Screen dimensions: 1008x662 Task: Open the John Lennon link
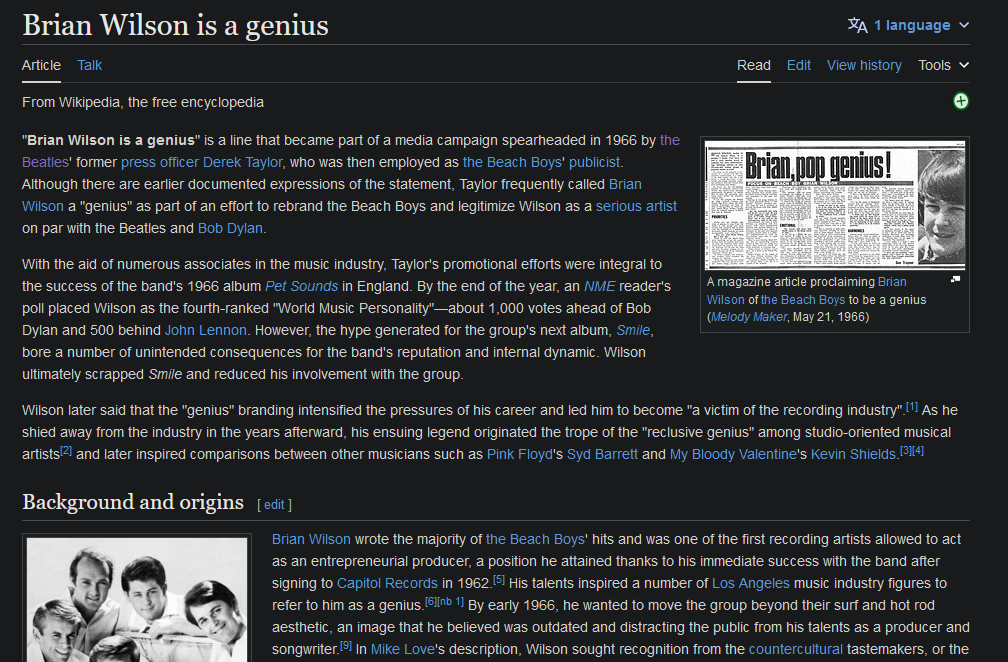(206, 330)
